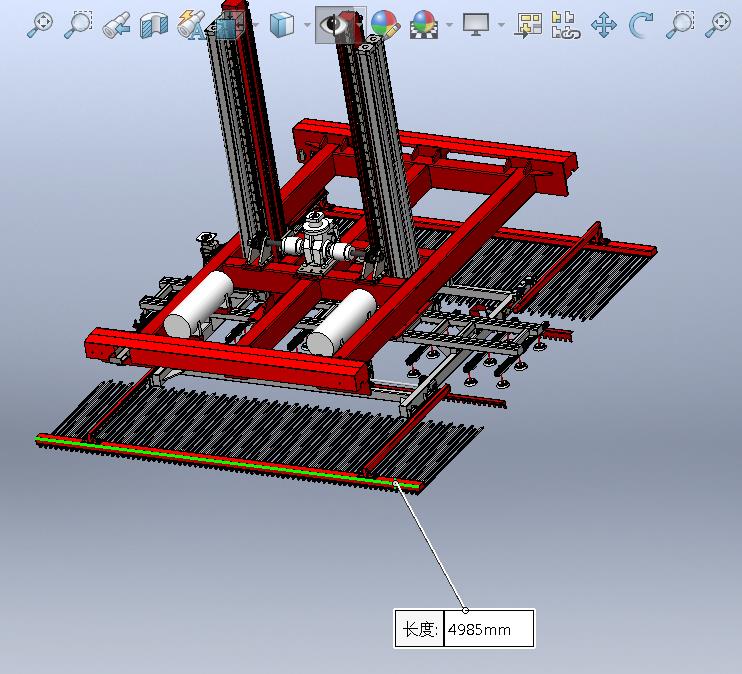Activate the Section View tool

154,25
